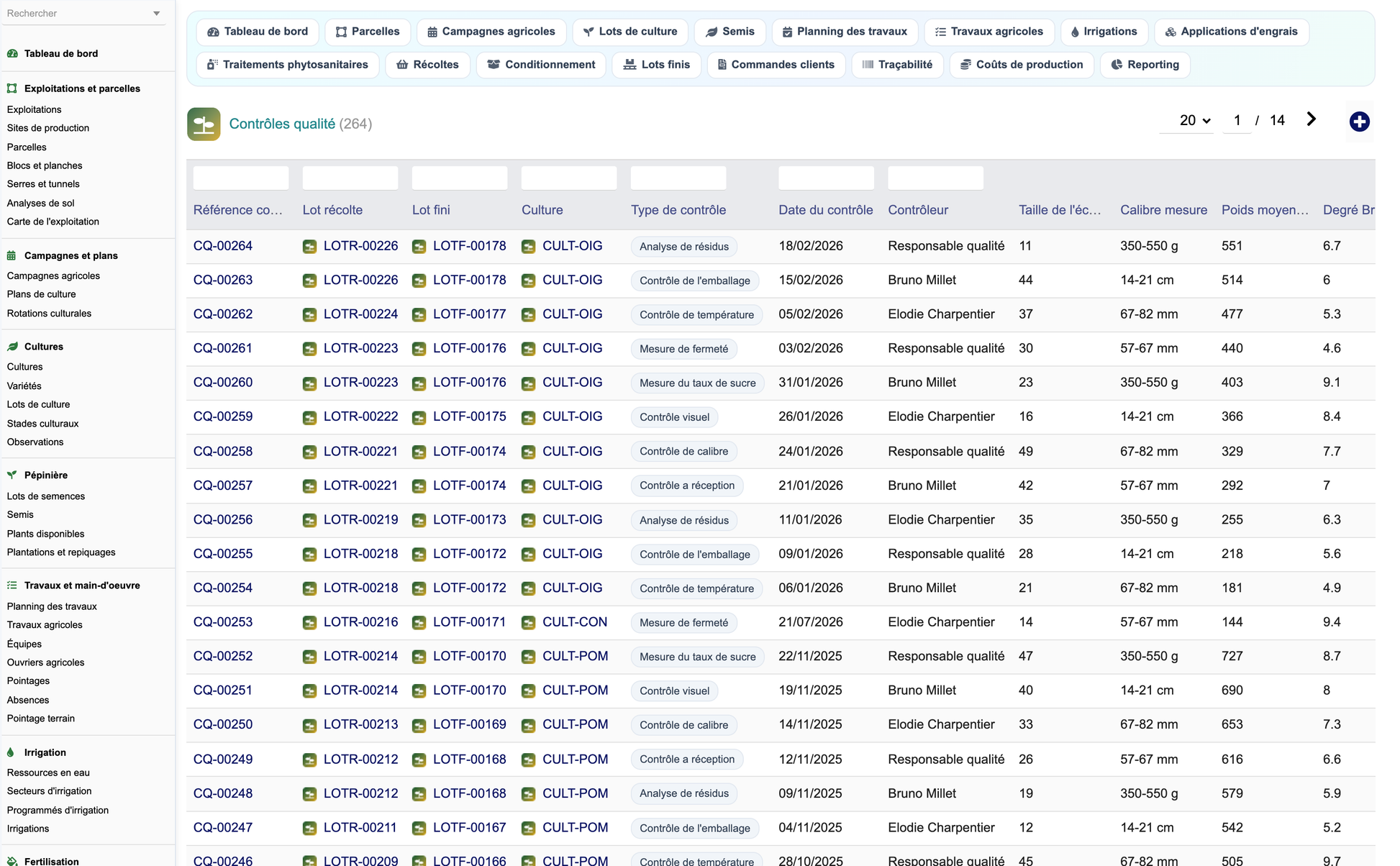Sort by Date du contrôle column header

click(826, 210)
